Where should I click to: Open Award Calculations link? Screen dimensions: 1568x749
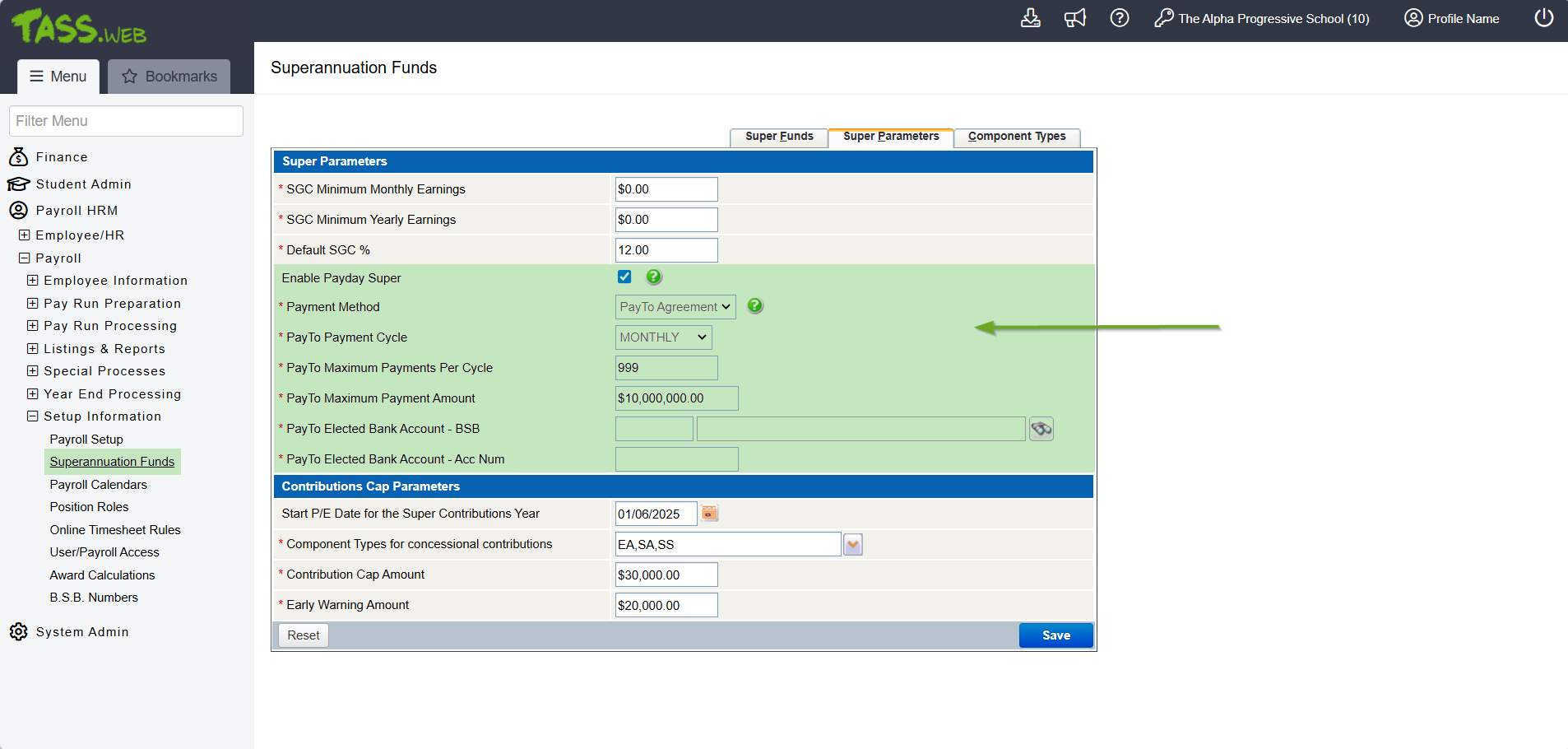(102, 575)
